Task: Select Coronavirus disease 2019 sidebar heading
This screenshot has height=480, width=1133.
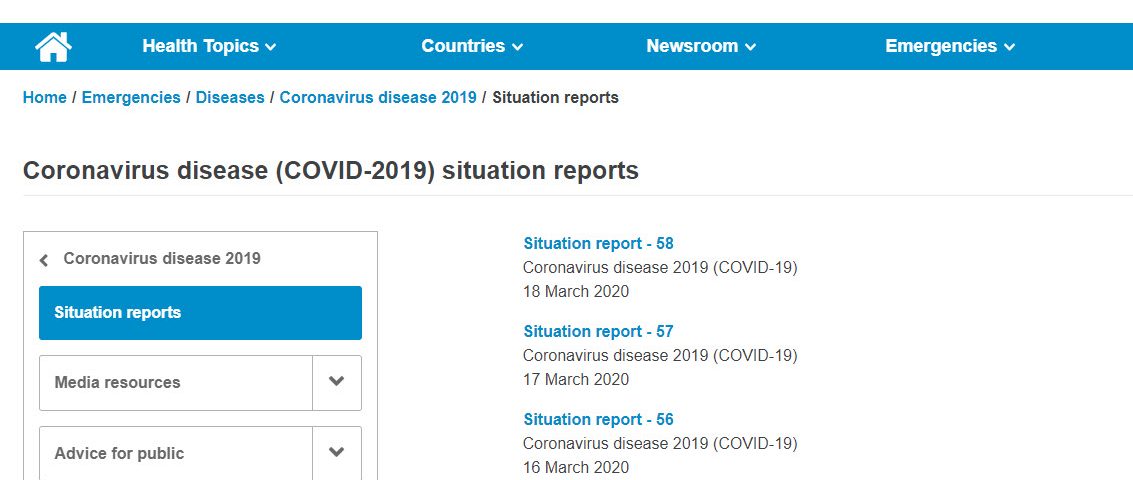Action: [162, 258]
